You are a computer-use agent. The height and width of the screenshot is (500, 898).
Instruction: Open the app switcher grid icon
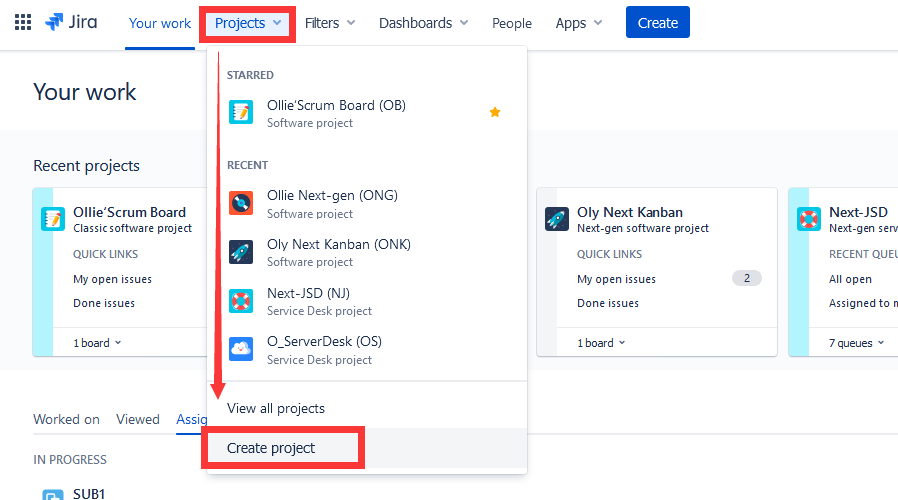(23, 22)
